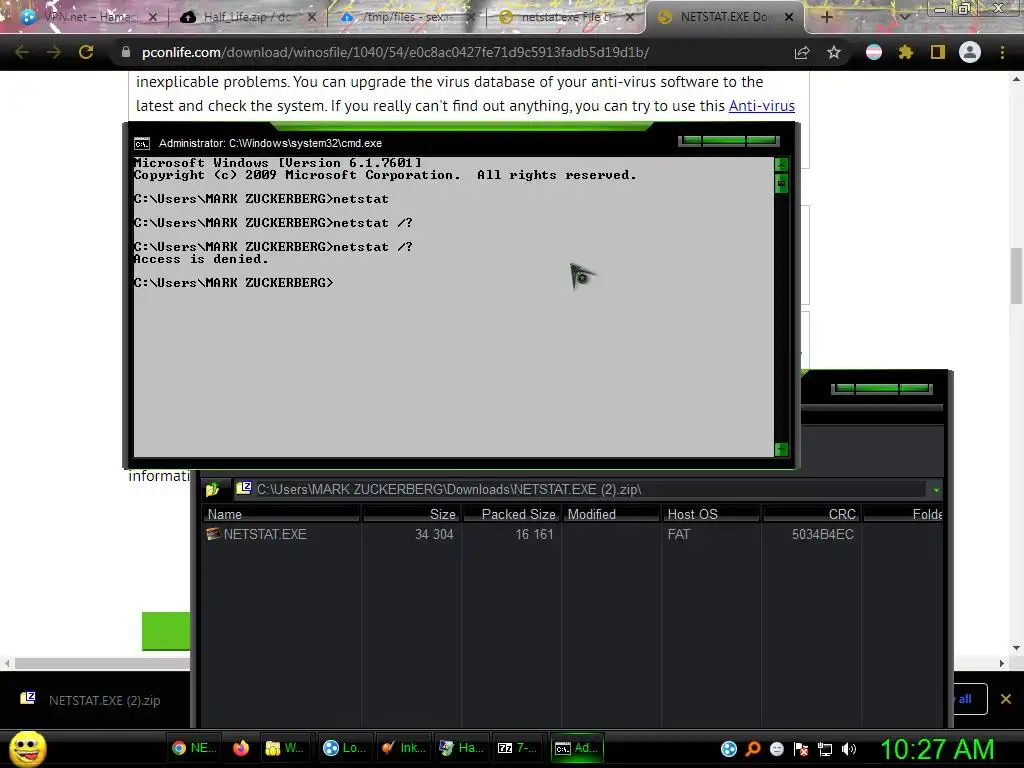Switch to Chrome in the taskbar

194,748
